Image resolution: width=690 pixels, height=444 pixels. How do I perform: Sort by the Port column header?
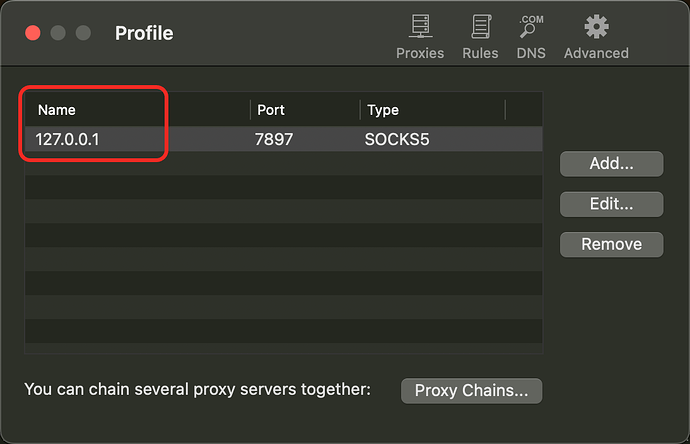coord(305,110)
